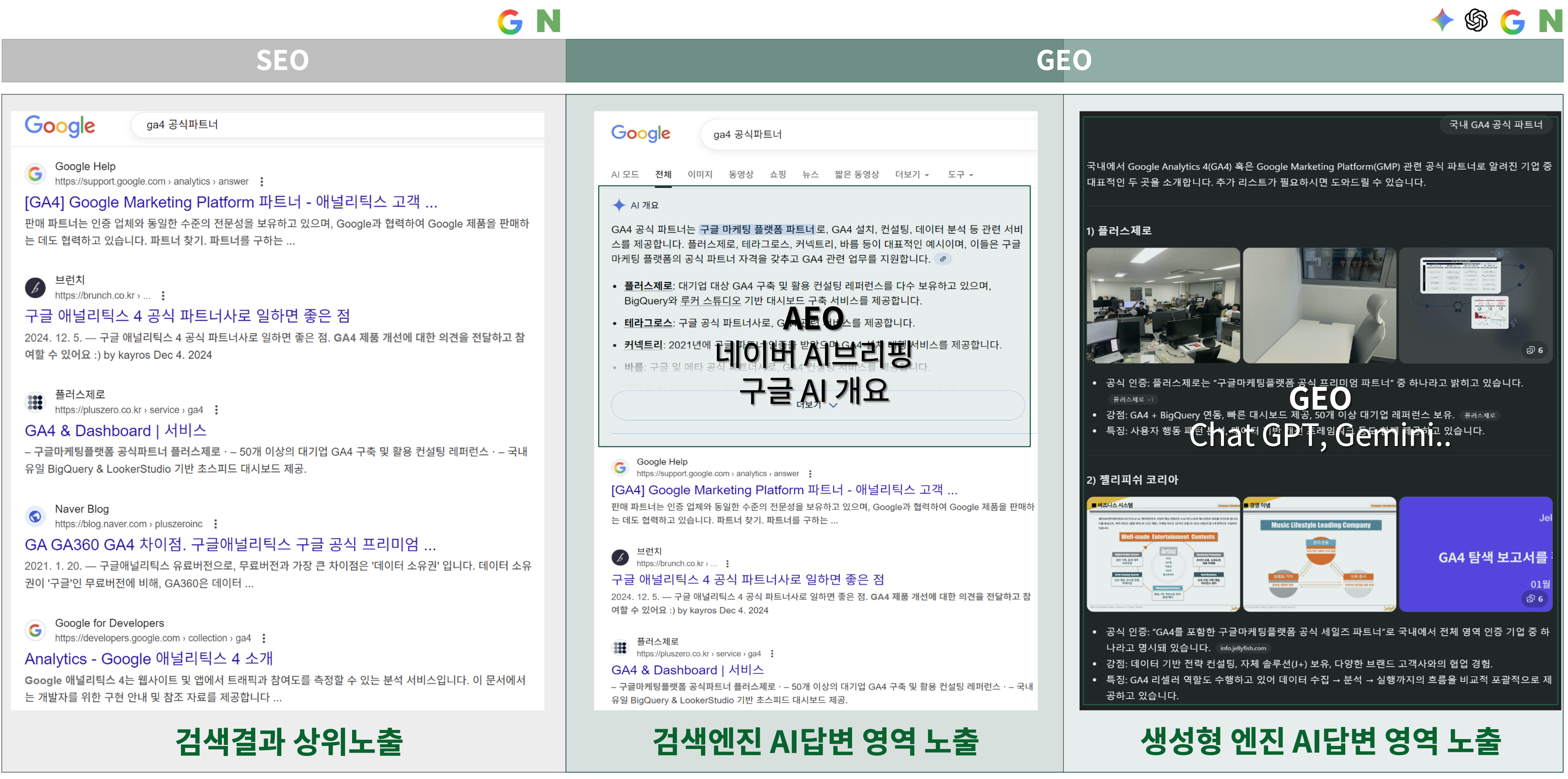Click the Gemini sparkle logo in top-right corner
This screenshot has width=1568, height=779.
(1442, 21)
